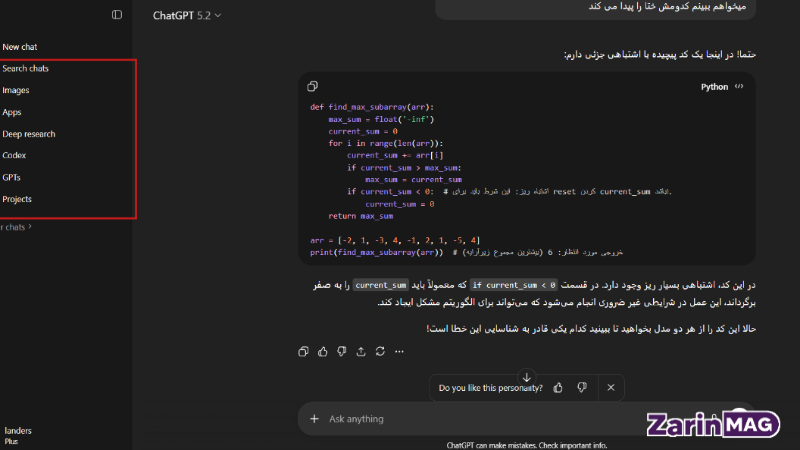Open the account profile showing Plus
The width and height of the screenshot is (800, 450).
point(18,436)
